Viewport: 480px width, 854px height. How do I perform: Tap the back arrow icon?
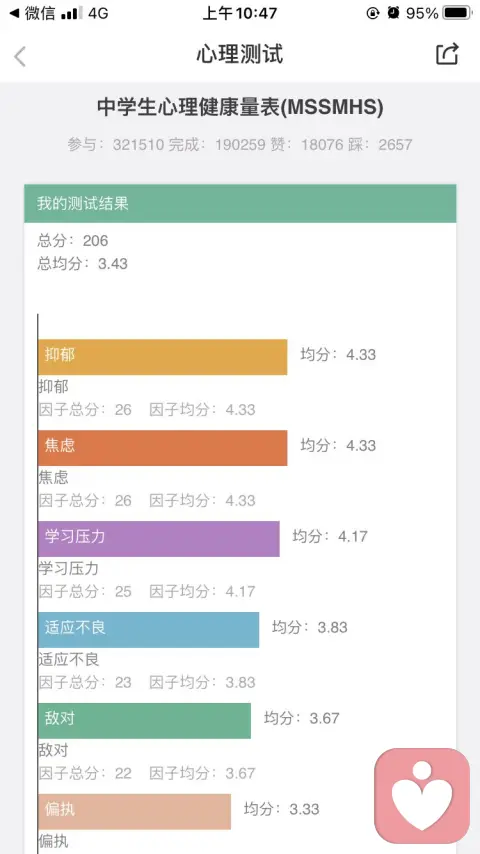(20, 56)
